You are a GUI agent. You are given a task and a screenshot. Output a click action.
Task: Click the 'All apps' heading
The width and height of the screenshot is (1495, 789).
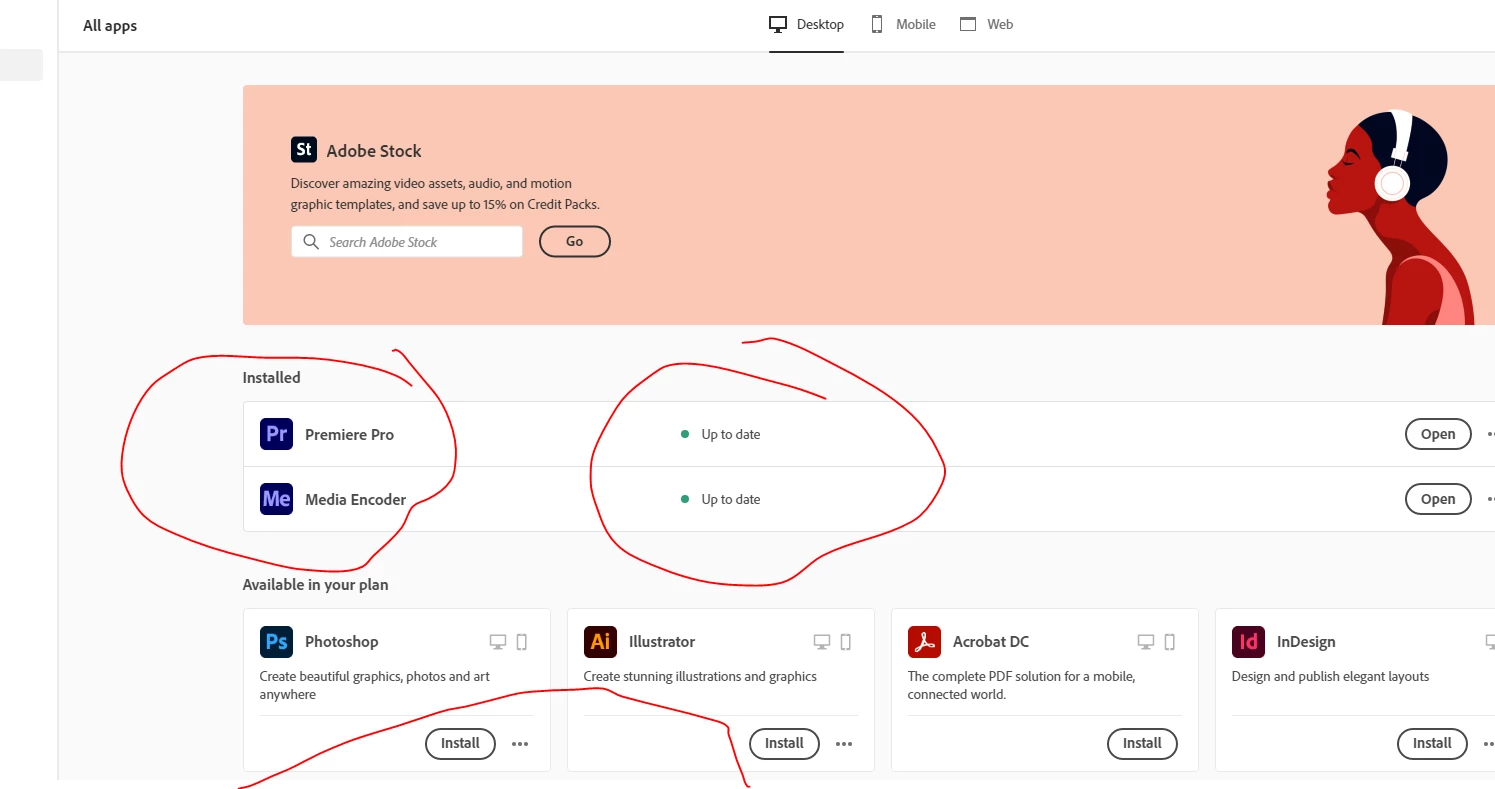(110, 26)
